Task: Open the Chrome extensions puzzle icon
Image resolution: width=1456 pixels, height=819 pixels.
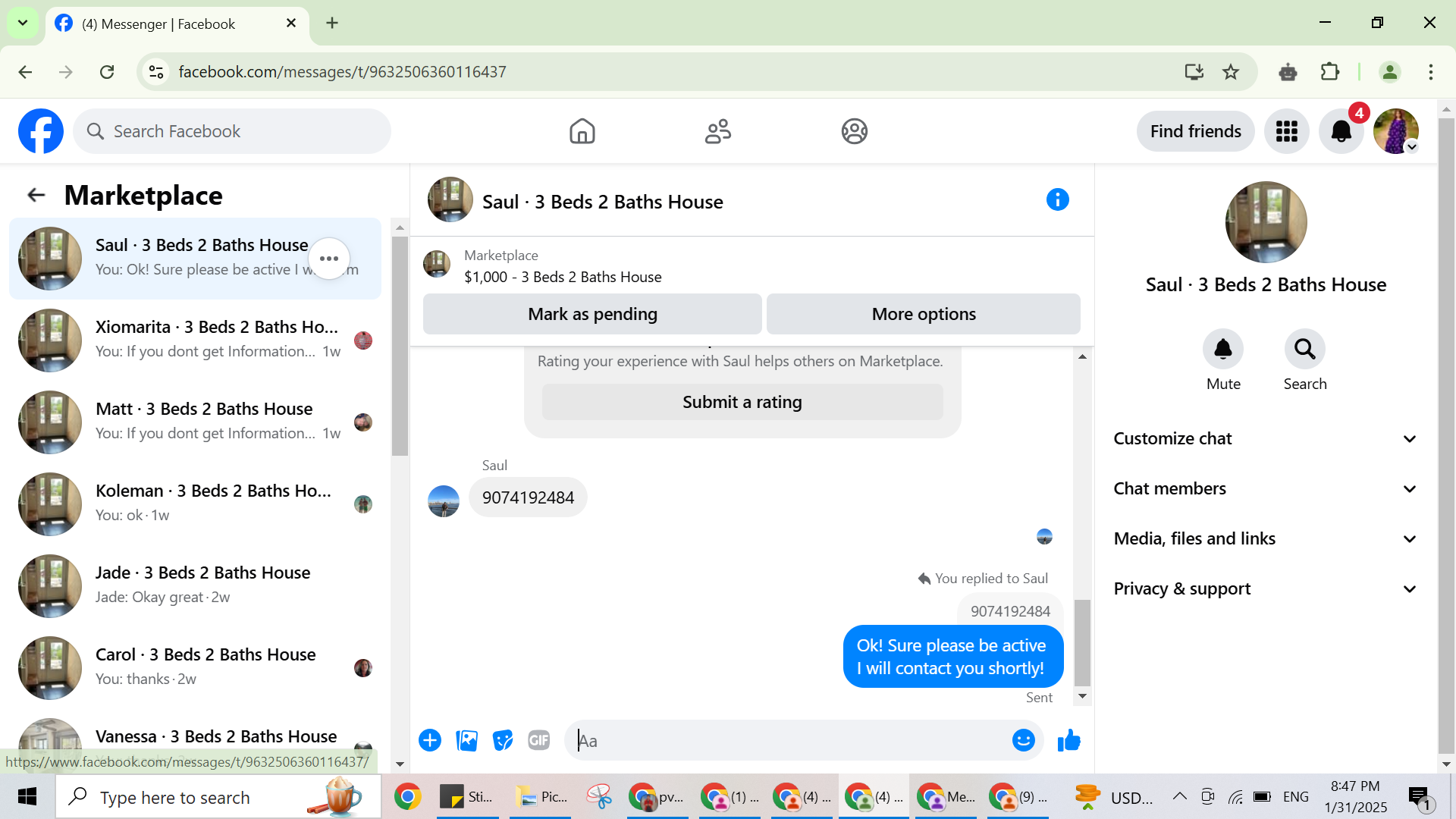Action: pos(1330,72)
